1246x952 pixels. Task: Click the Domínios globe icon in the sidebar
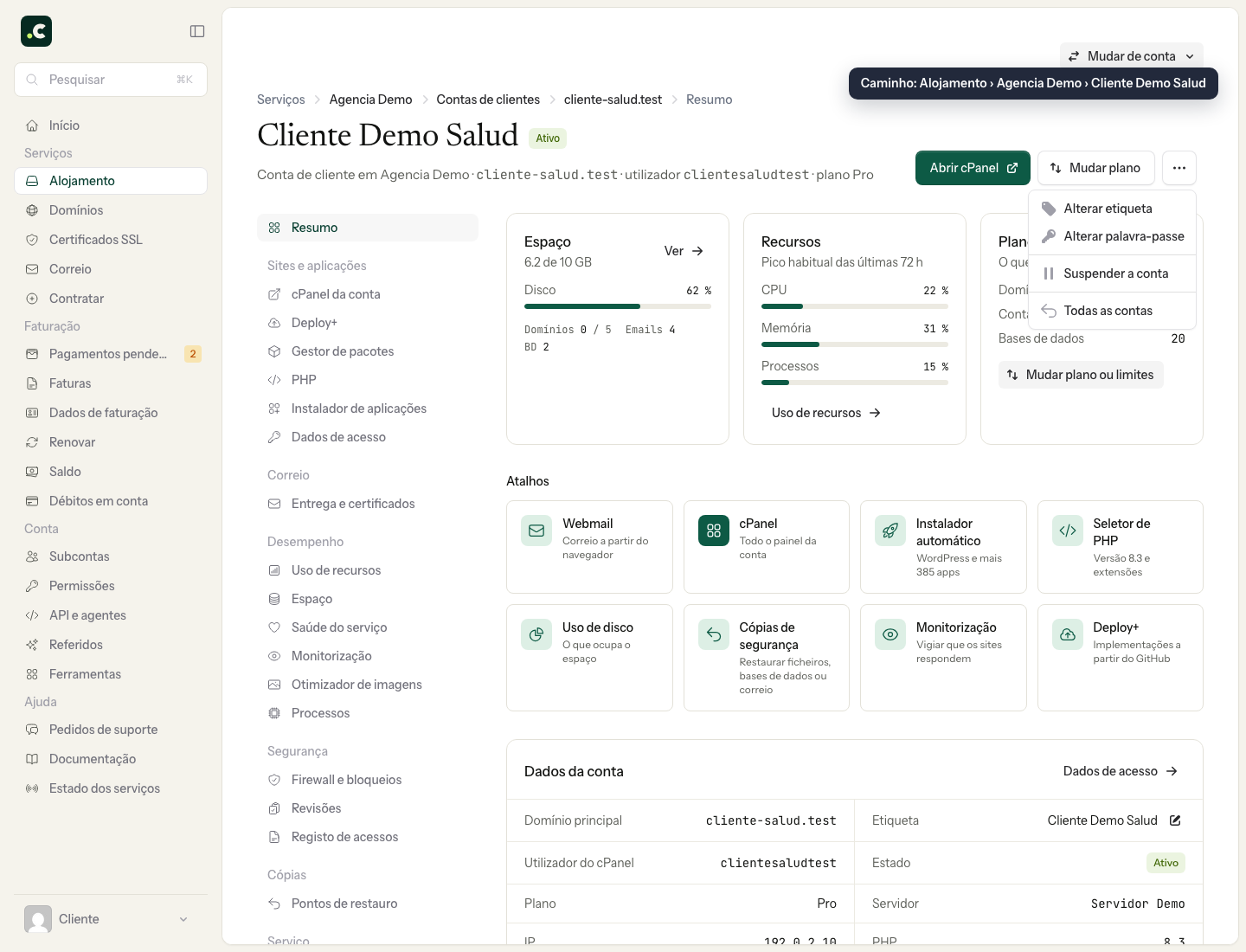point(32,210)
